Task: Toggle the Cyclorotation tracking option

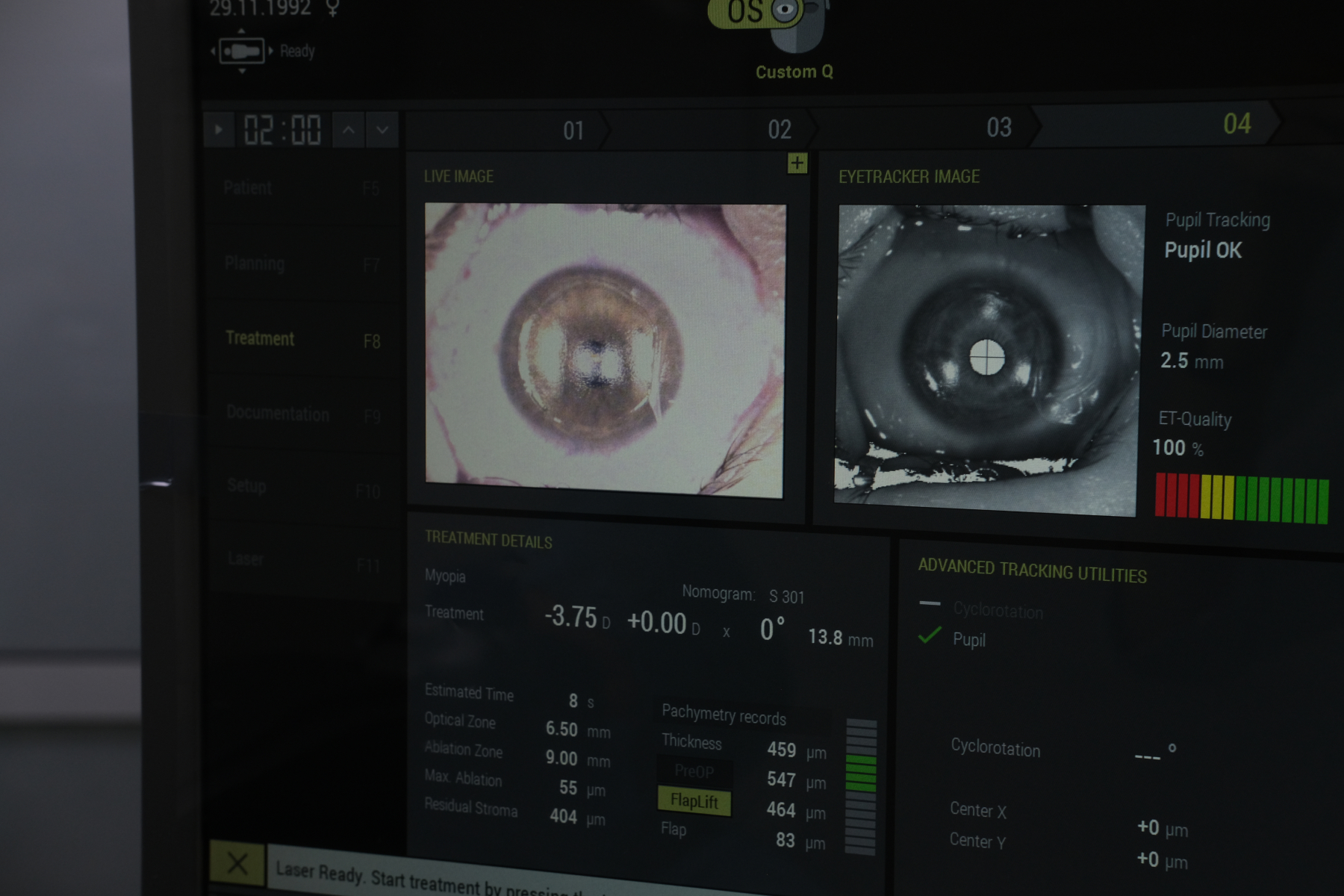Action: [x=930, y=603]
